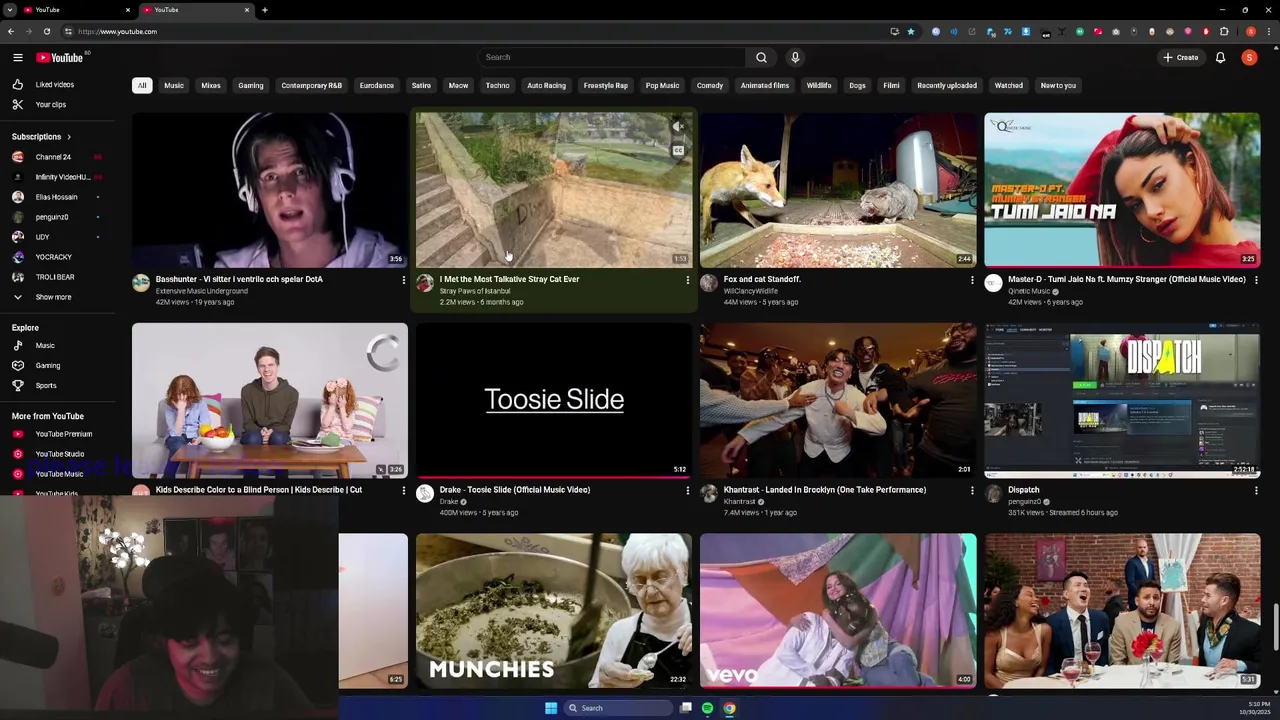Viewport: 1280px width, 720px height.
Task: Open the Extensive Music Underground channel avatar
Action: click(x=141, y=284)
